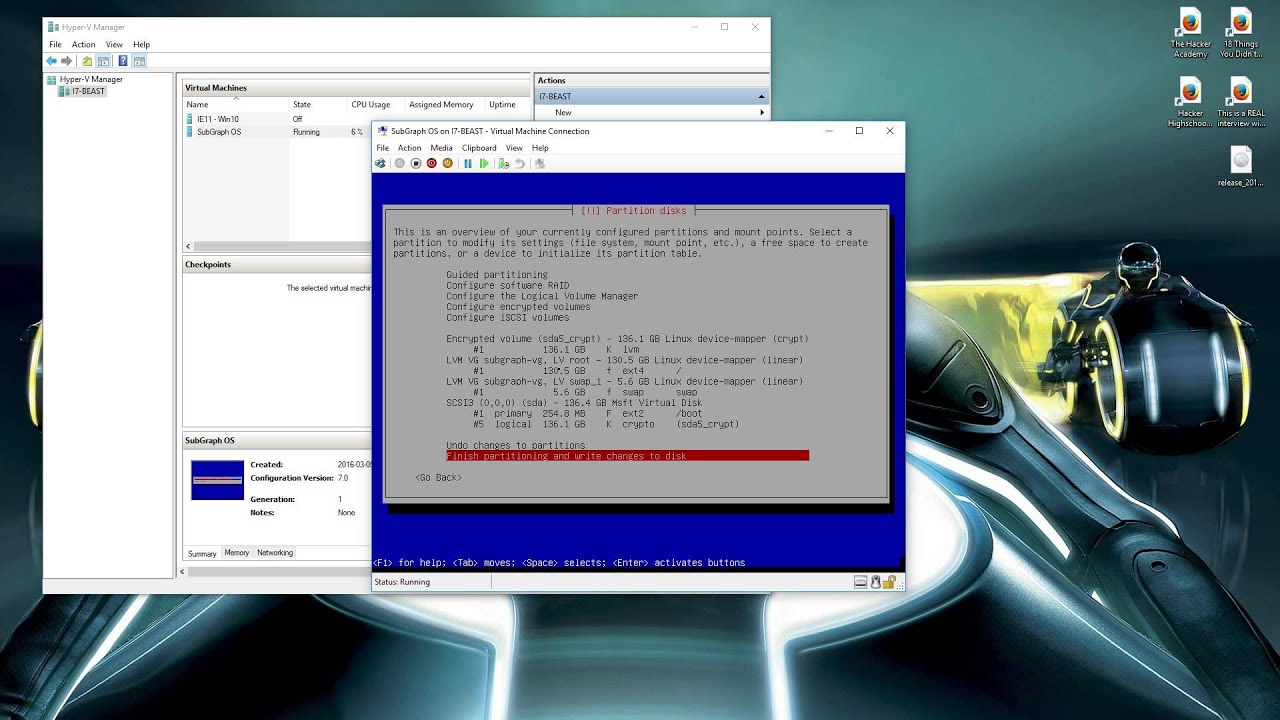Select Configure encrypted volumes option
The width and height of the screenshot is (1280, 720).
point(518,307)
